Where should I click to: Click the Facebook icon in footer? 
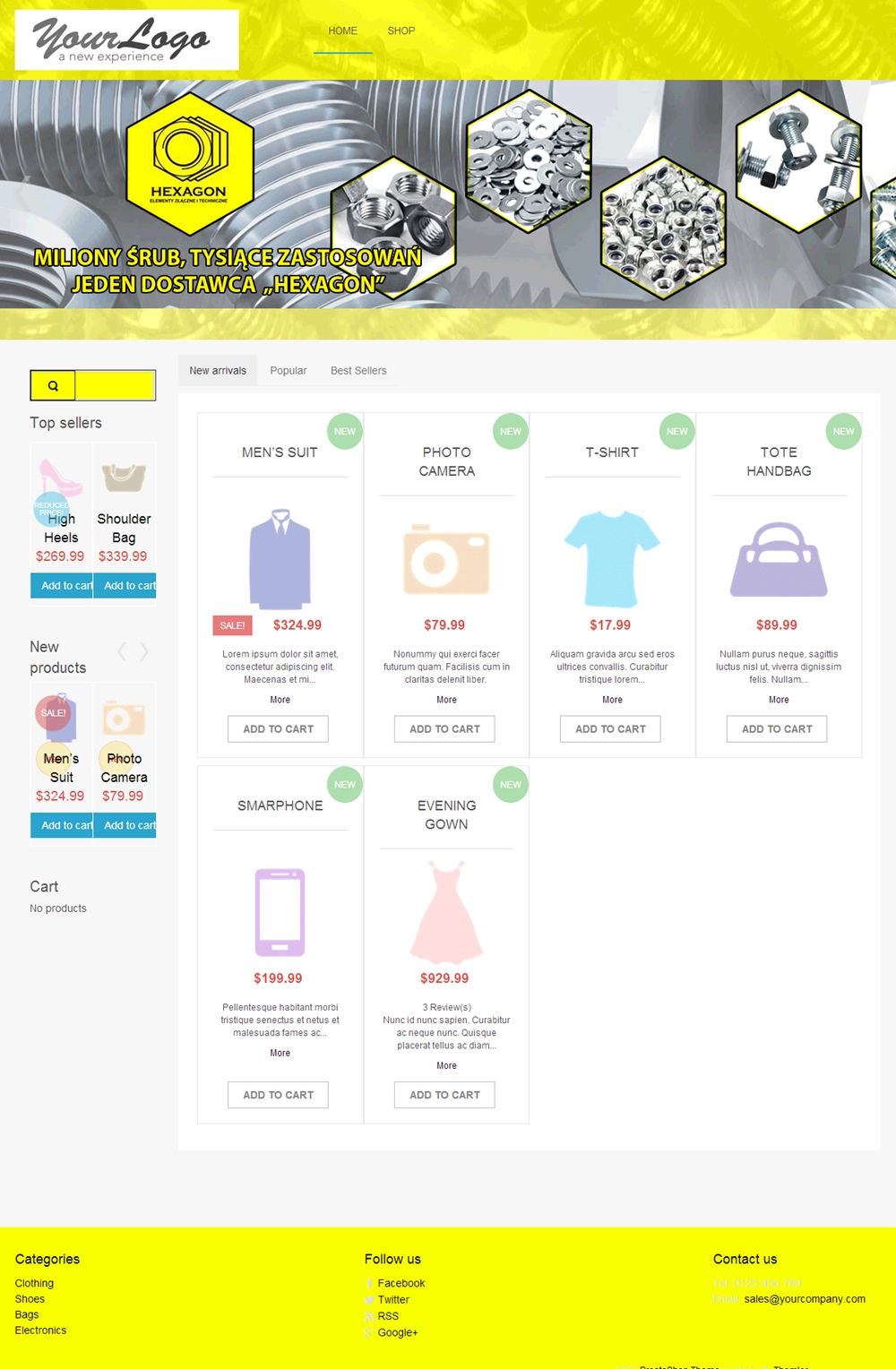369,1284
